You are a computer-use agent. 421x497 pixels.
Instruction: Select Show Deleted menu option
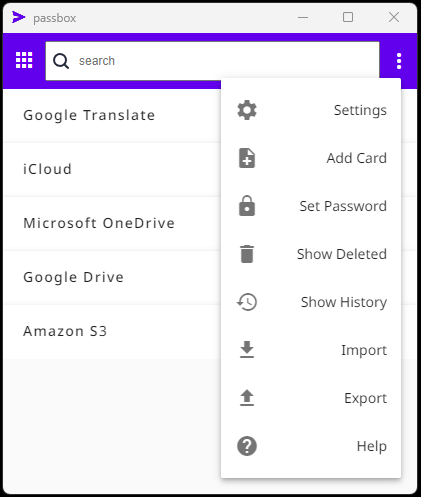point(311,254)
